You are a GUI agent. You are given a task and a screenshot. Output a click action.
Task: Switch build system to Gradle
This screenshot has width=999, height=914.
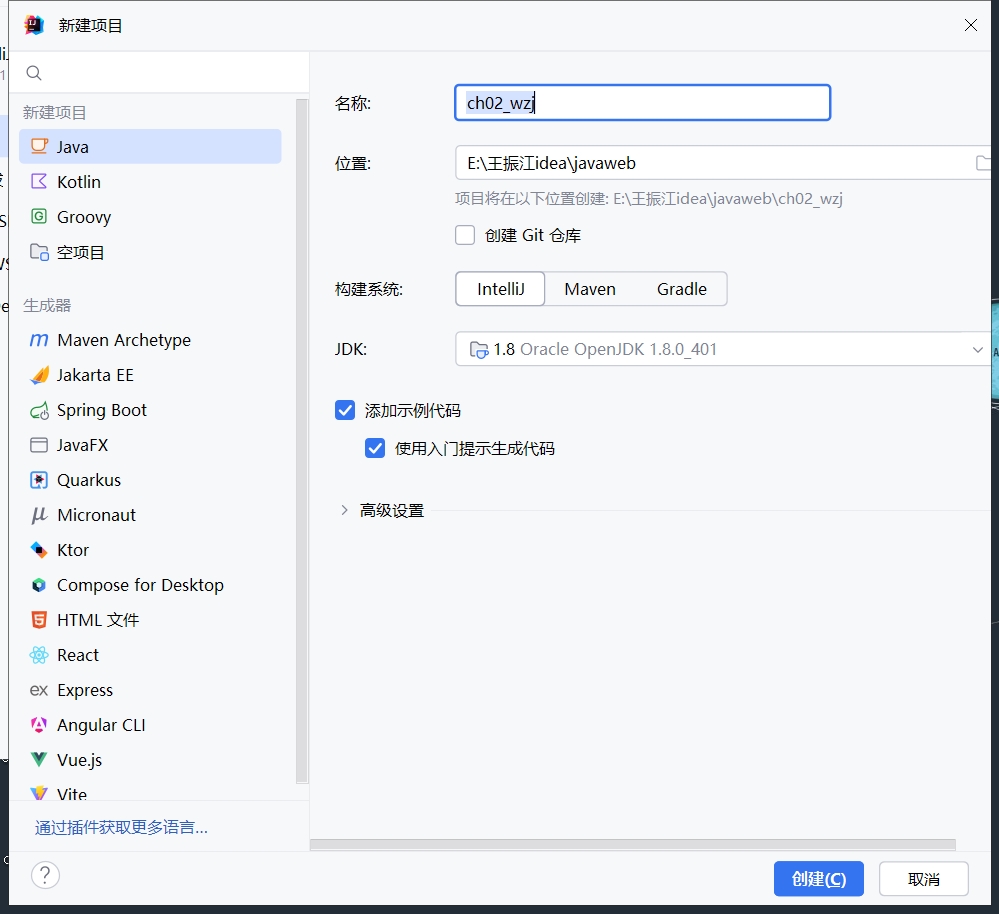pos(682,289)
